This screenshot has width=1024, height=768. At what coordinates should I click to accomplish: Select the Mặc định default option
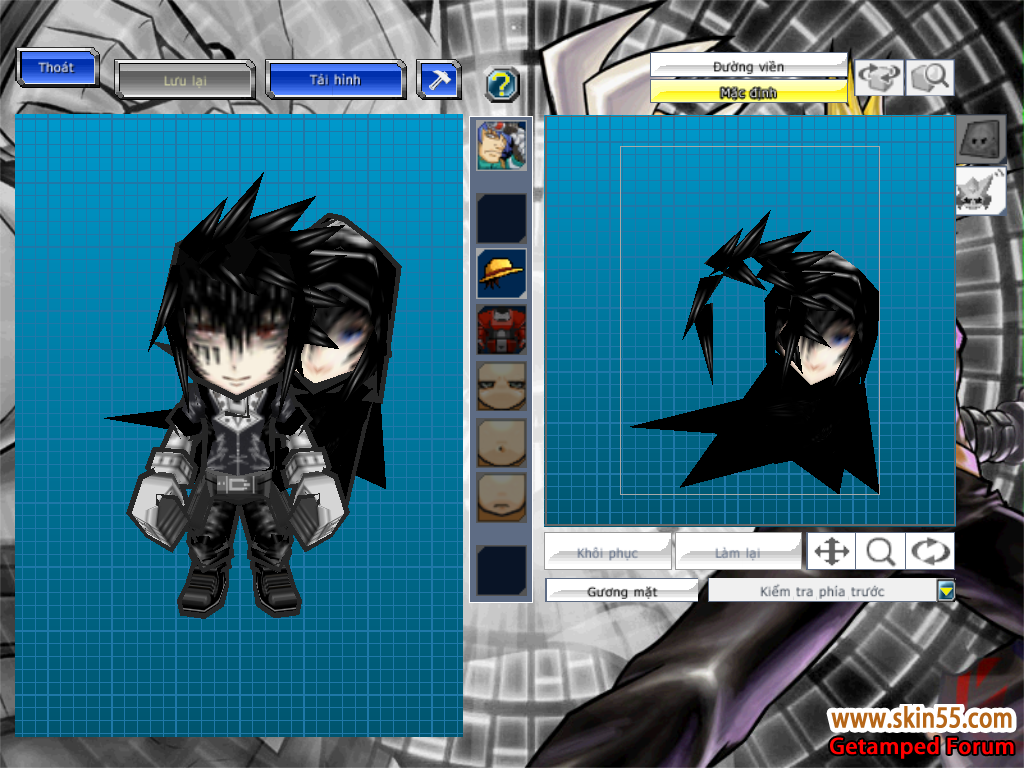point(748,92)
